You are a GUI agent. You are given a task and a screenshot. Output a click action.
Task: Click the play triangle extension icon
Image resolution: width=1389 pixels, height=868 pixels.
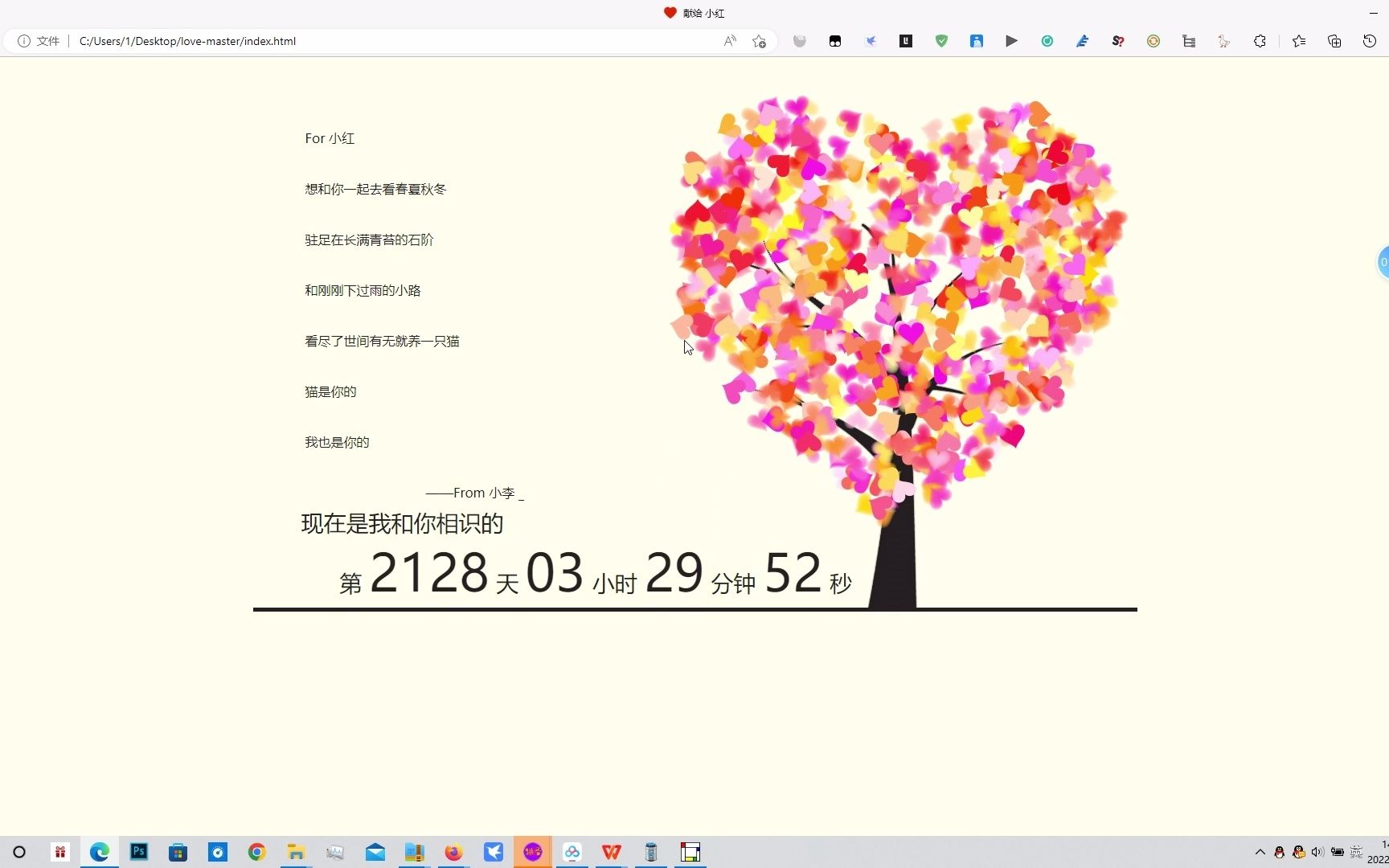coord(1011,41)
